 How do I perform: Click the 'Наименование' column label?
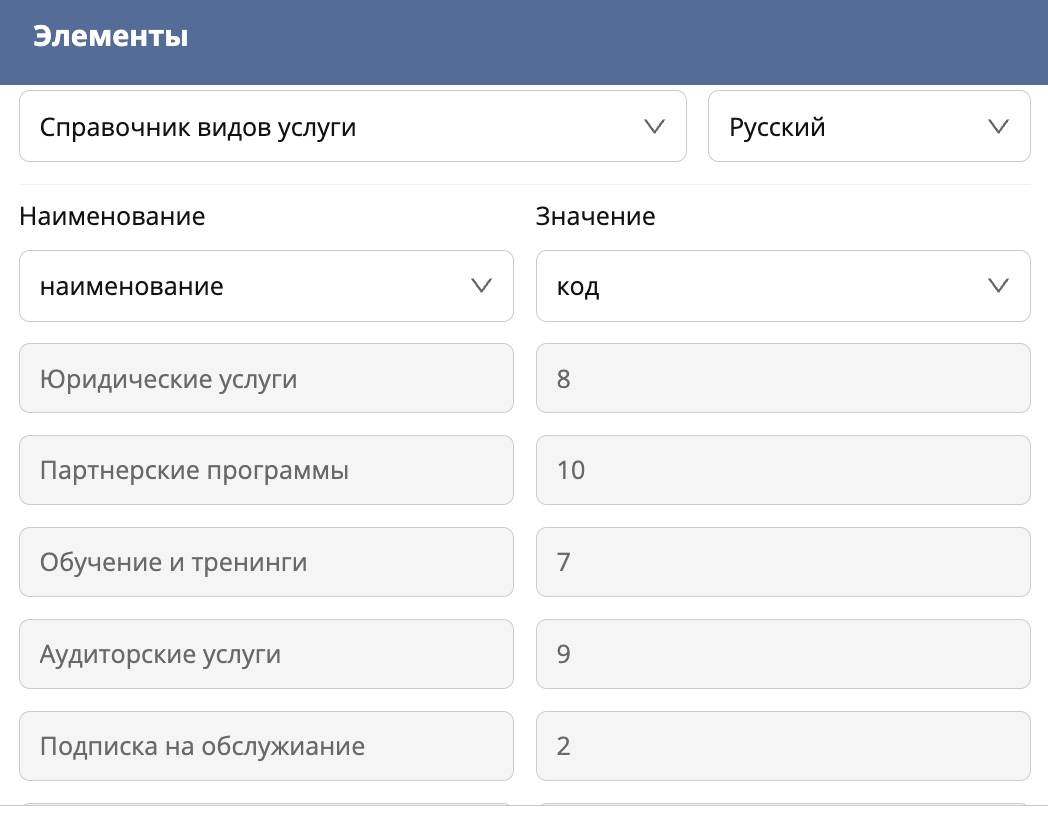[x=110, y=216]
